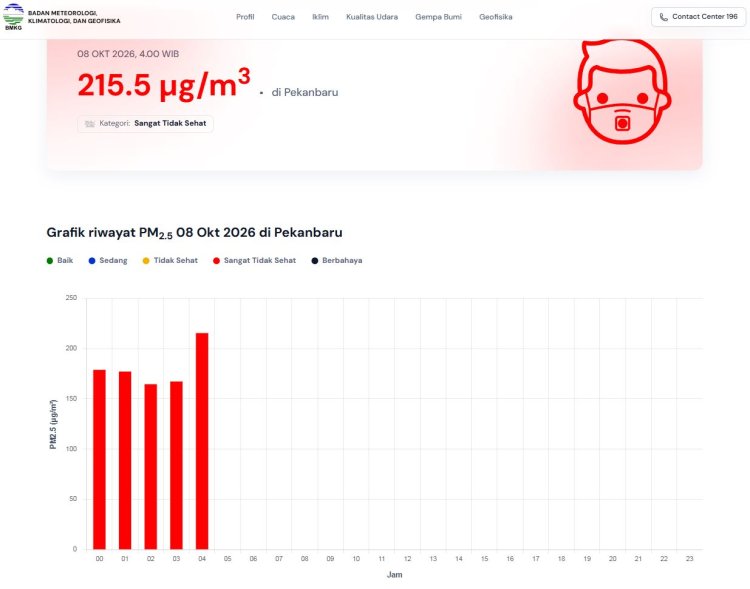The width and height of the screenshot is (750, 589).
Task: Open the Geofisika menu
Action: tap(496, 17)
